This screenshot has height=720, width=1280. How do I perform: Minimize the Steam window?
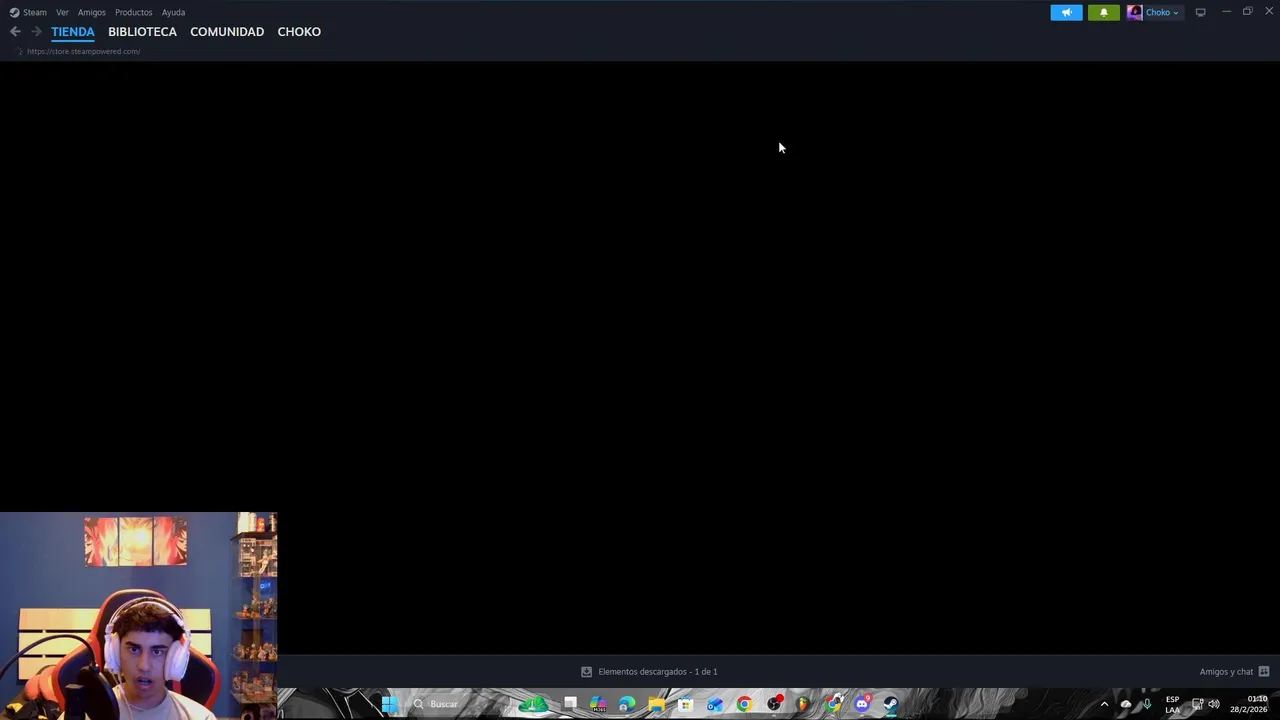pos(1226,12)
